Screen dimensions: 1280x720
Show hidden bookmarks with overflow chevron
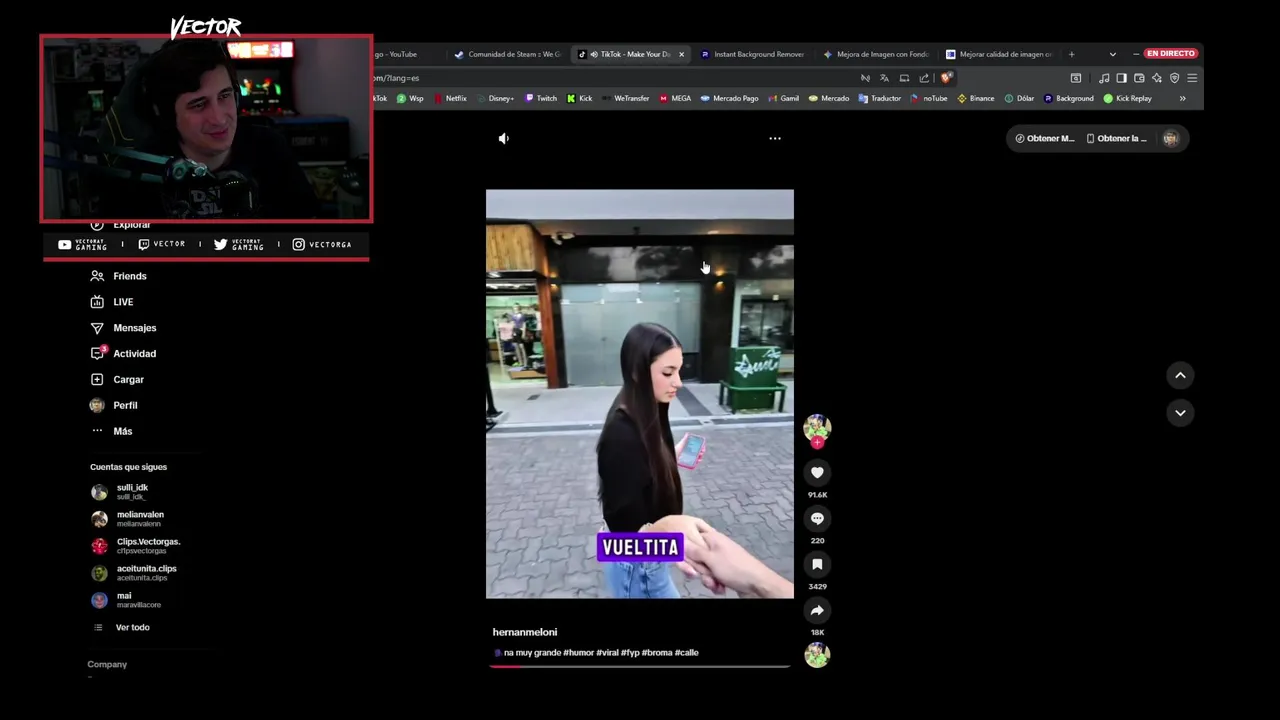(x=1183, y=98)
